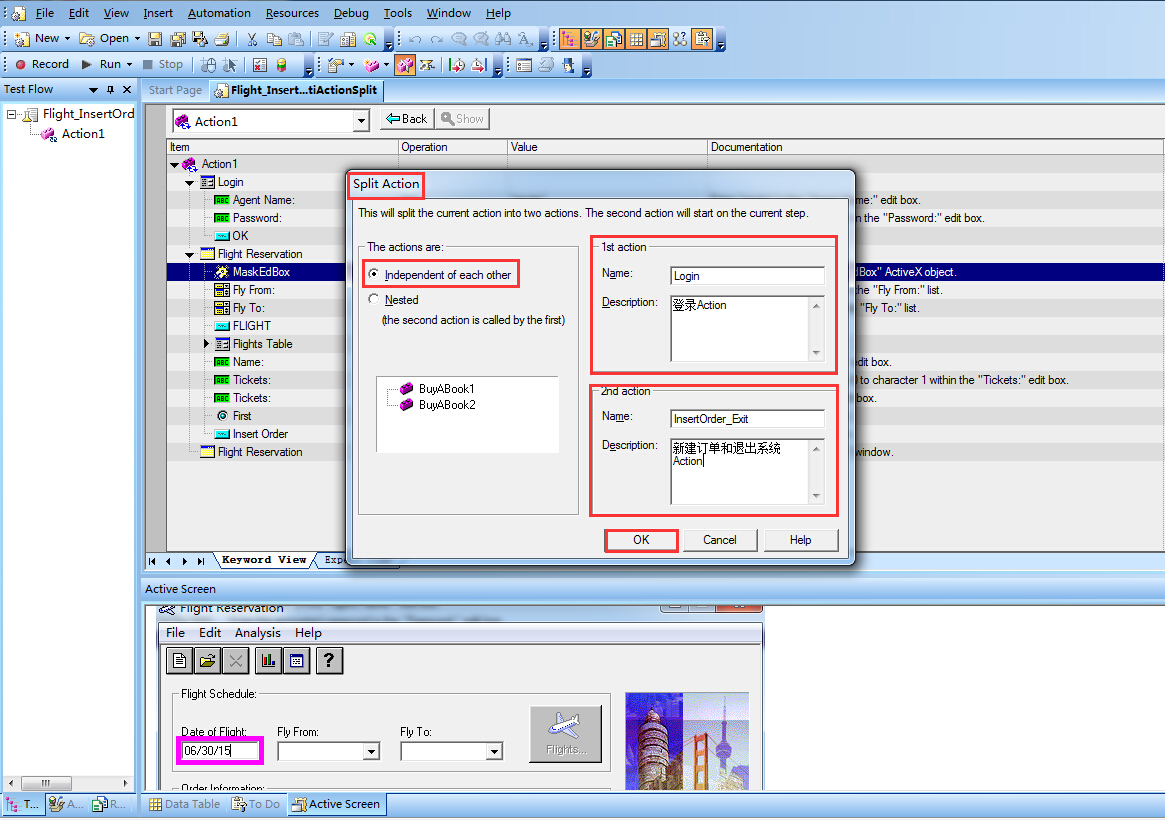Collapse the Action1 root row

[x=174, y=165]
